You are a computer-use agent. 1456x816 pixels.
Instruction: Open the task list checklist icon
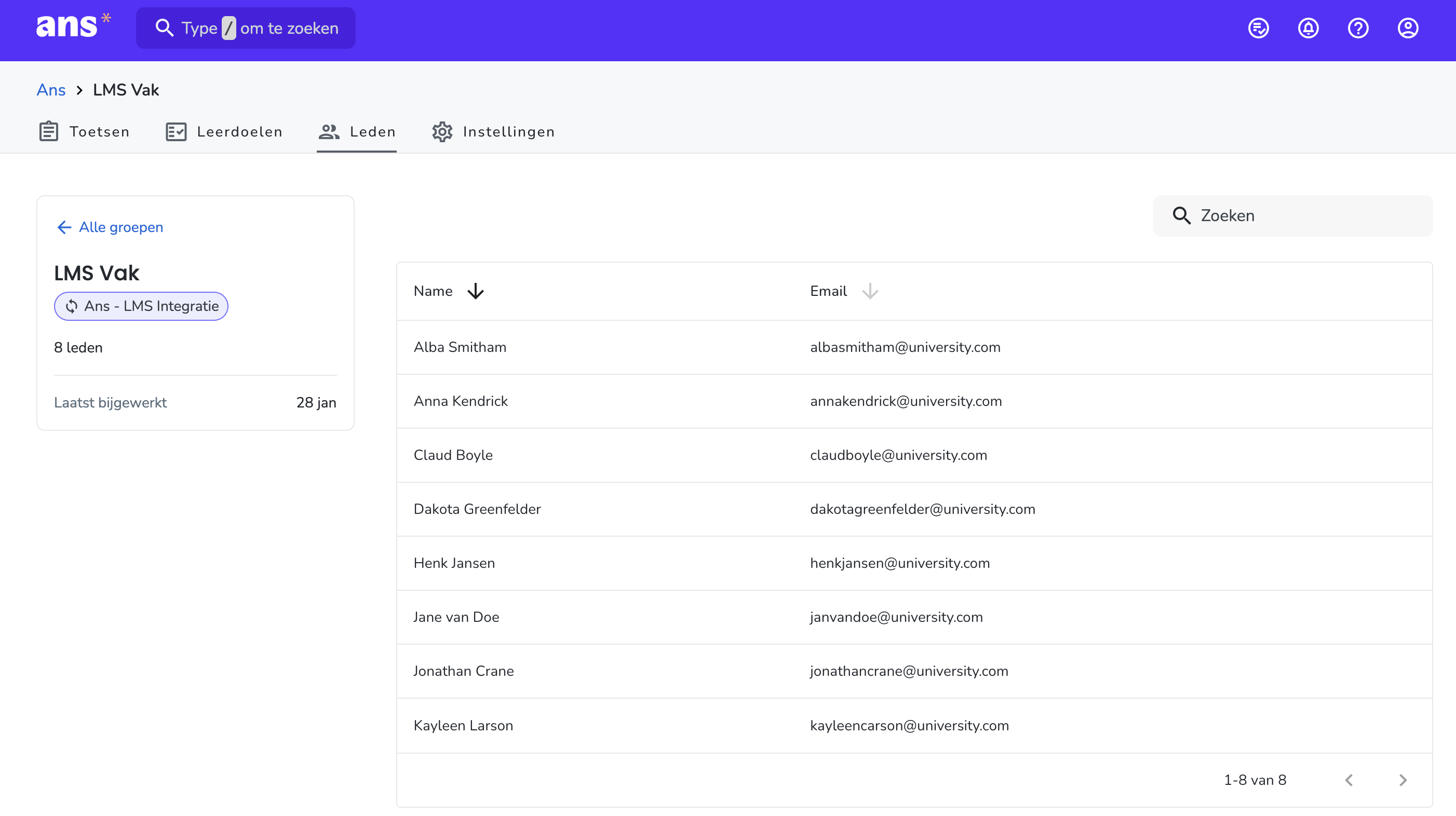click(x=1258, y=28)
